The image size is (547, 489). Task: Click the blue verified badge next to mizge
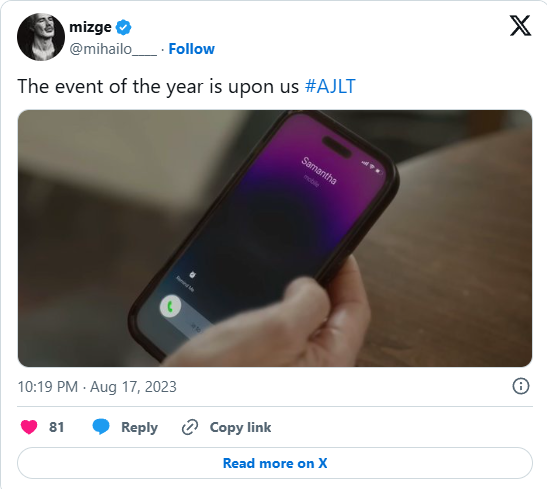[x=123, y=28]
